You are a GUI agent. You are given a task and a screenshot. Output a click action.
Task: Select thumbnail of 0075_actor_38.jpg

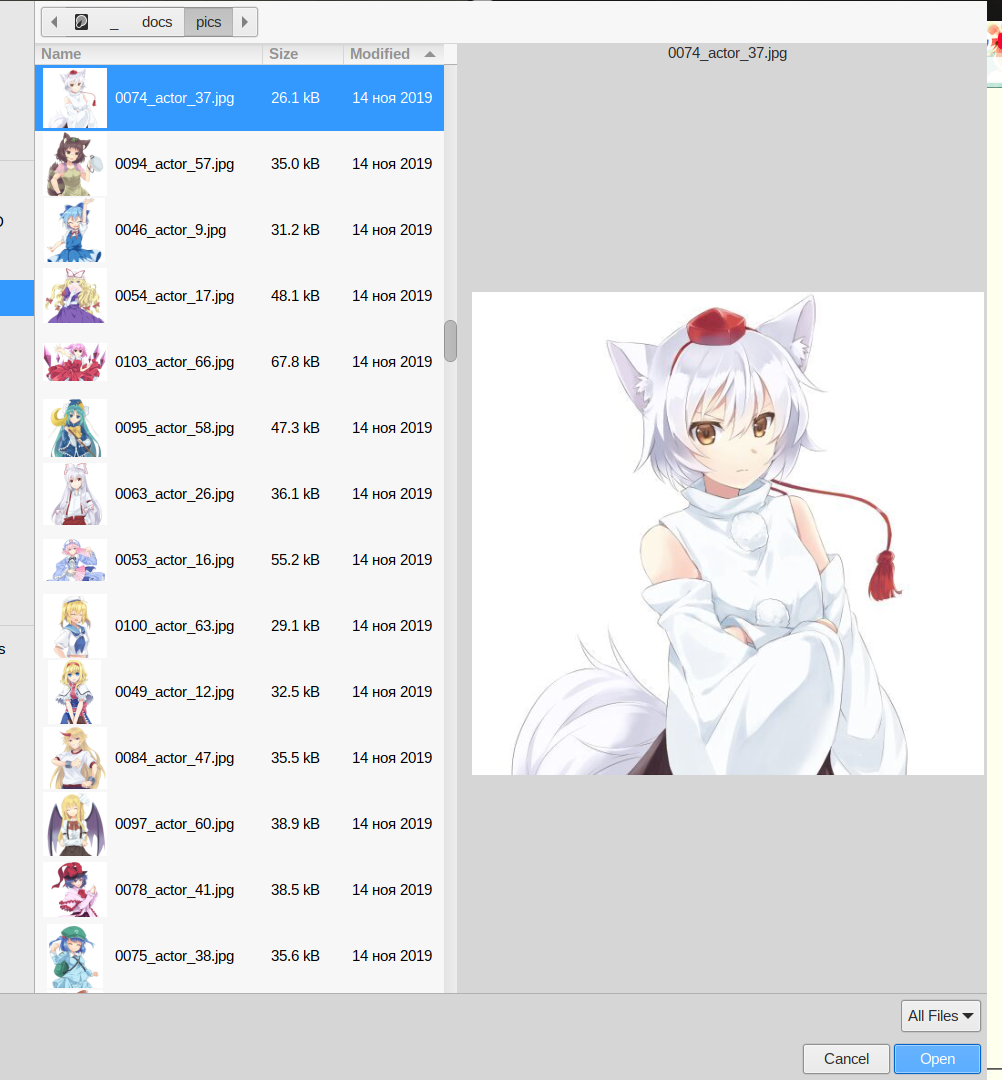[75, 956]
